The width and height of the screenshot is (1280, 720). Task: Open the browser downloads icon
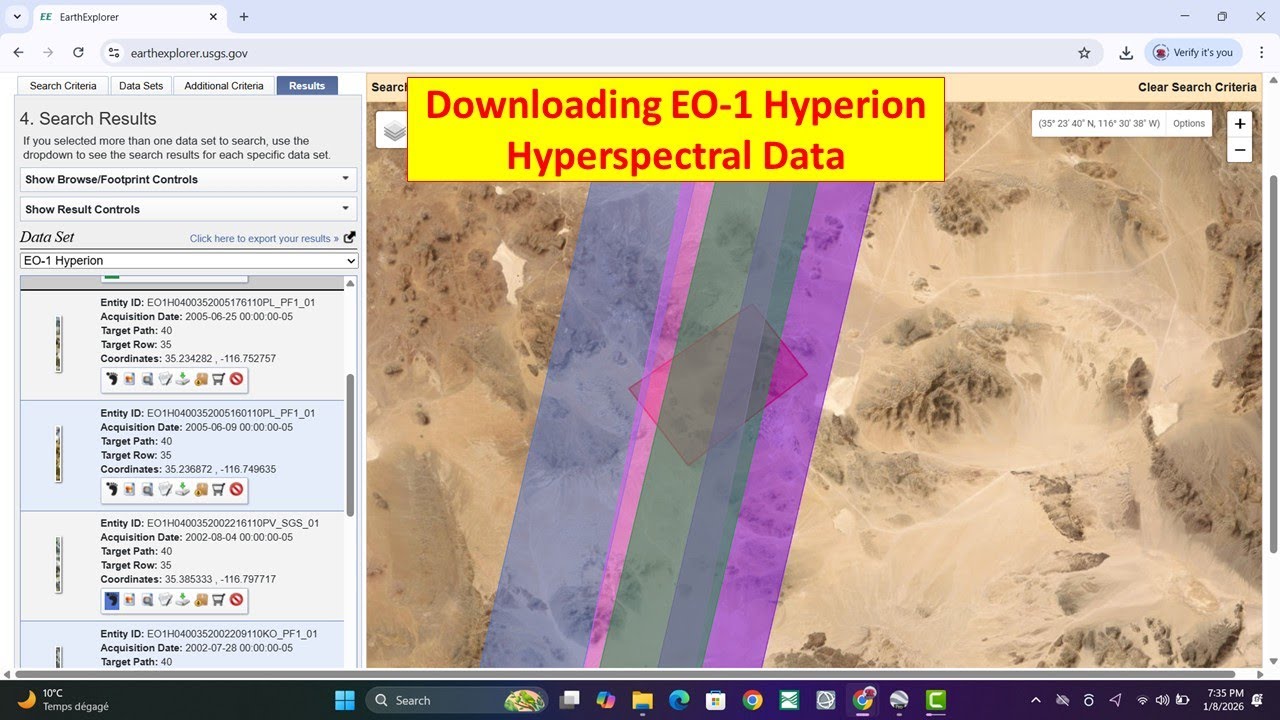click(x=1126, y=53)
